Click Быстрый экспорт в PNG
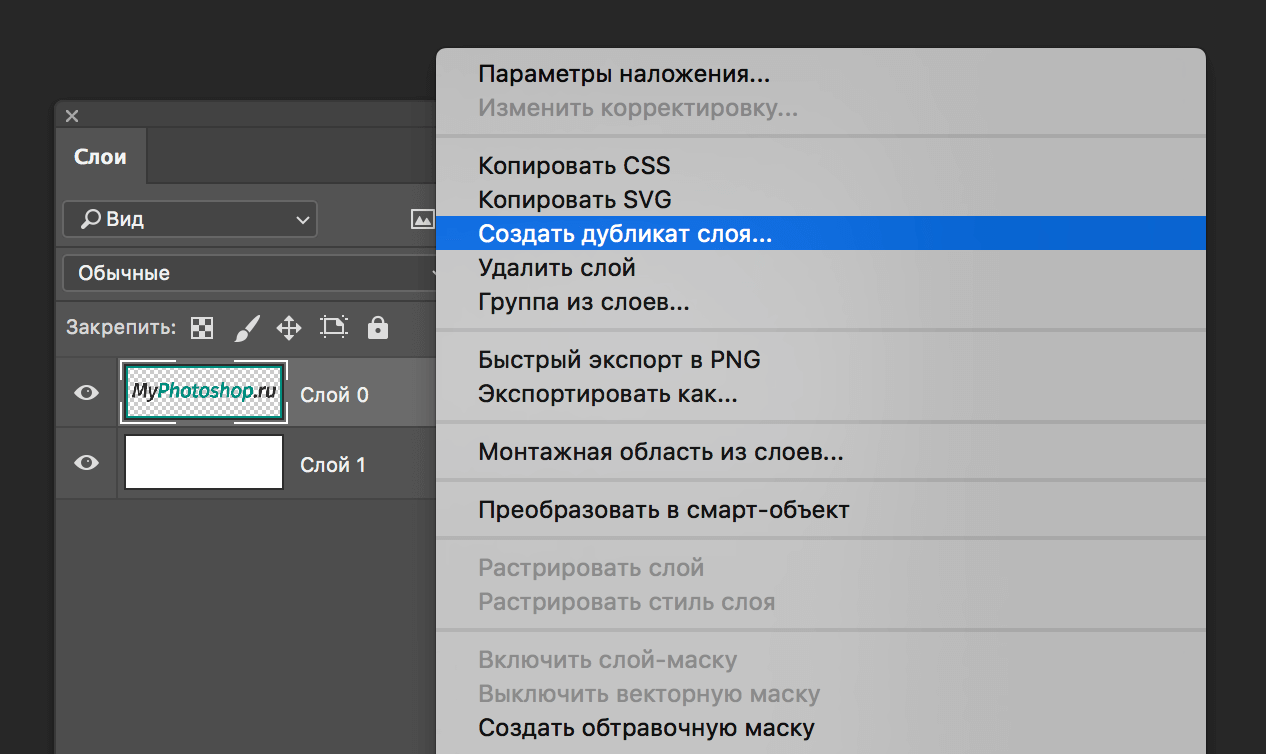 620,358
